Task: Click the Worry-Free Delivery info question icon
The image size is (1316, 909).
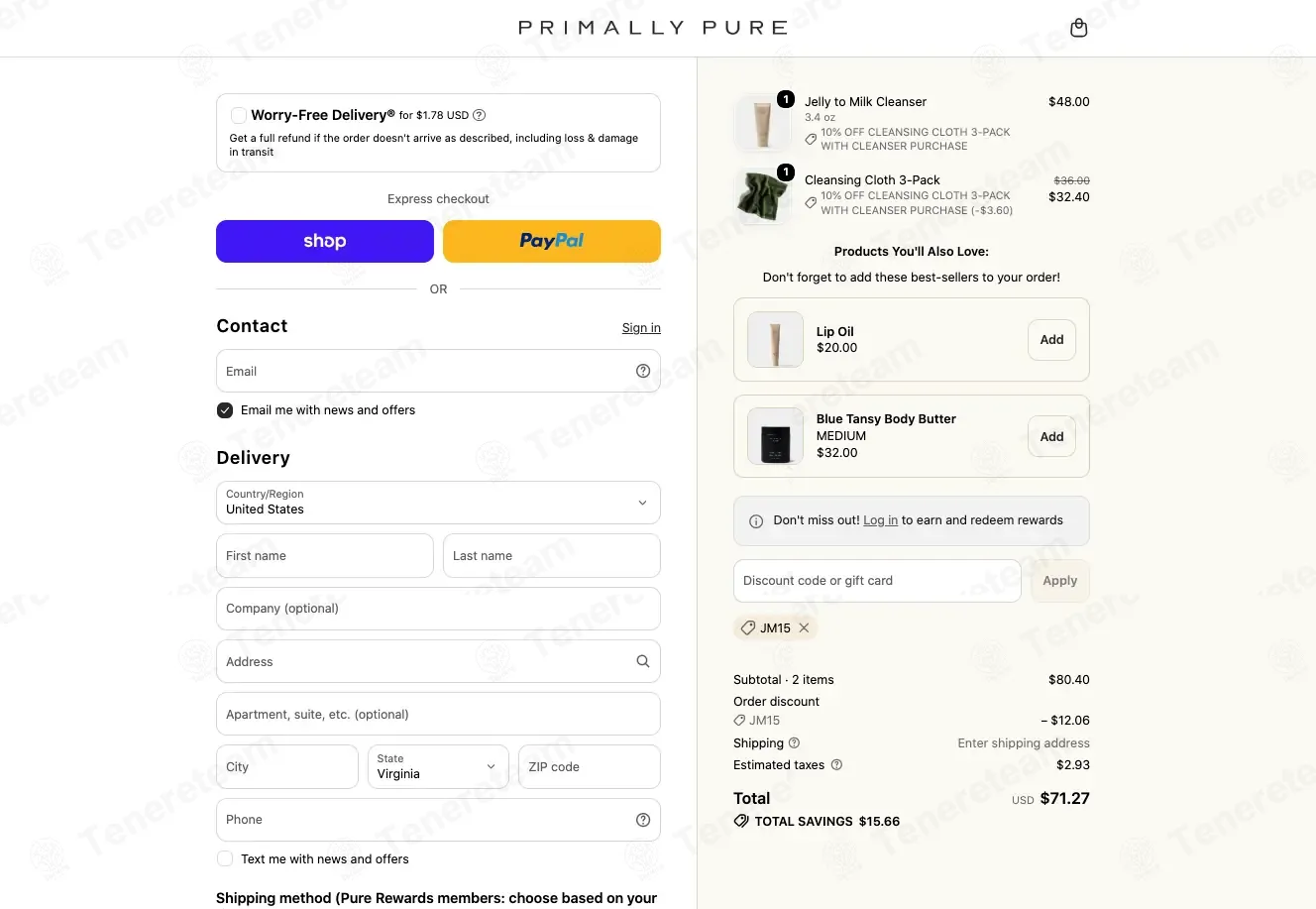Action: pyautogui.click(x=480, y=115)
